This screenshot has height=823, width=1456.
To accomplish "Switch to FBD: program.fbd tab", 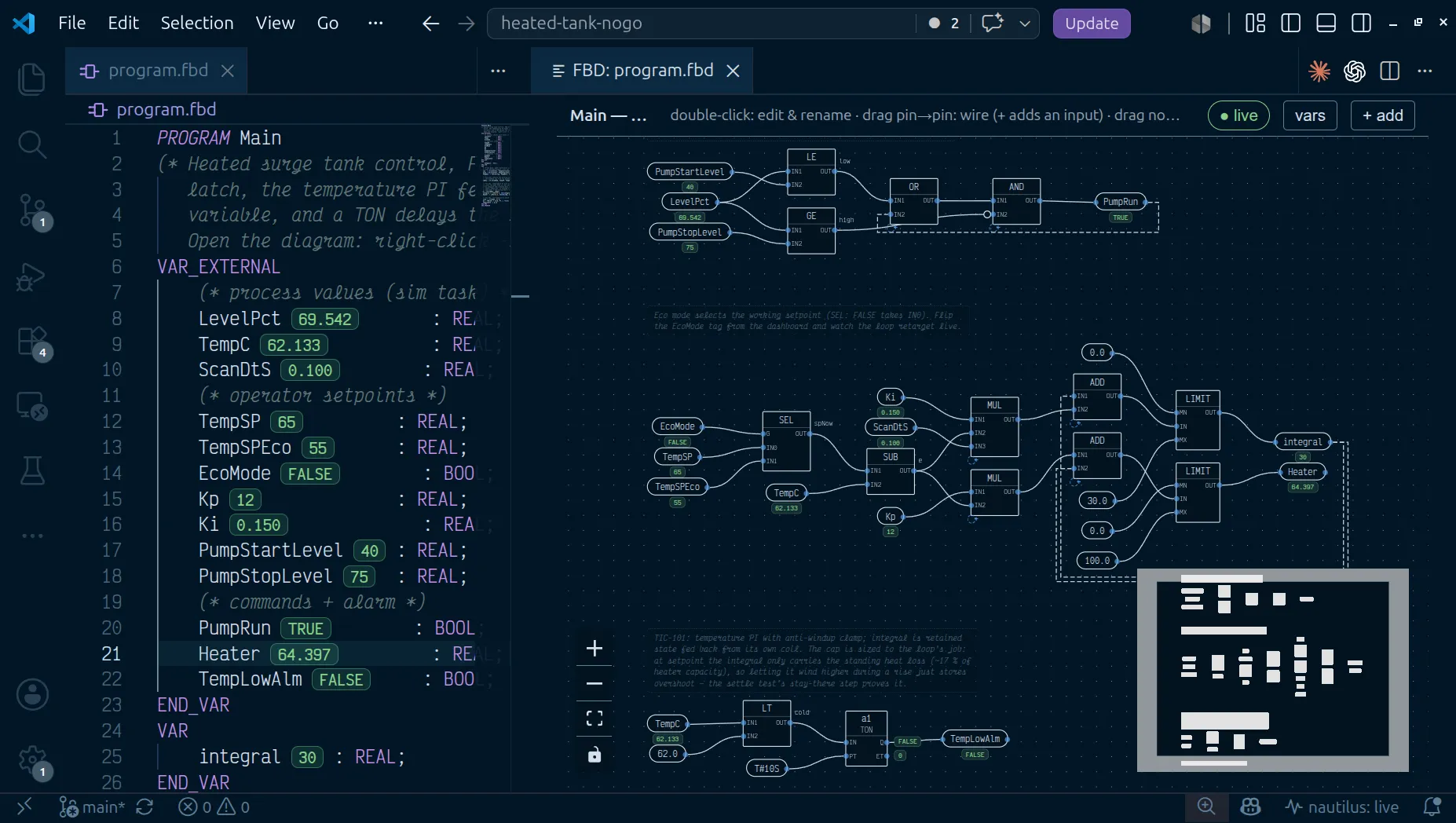I will [642, 71].
